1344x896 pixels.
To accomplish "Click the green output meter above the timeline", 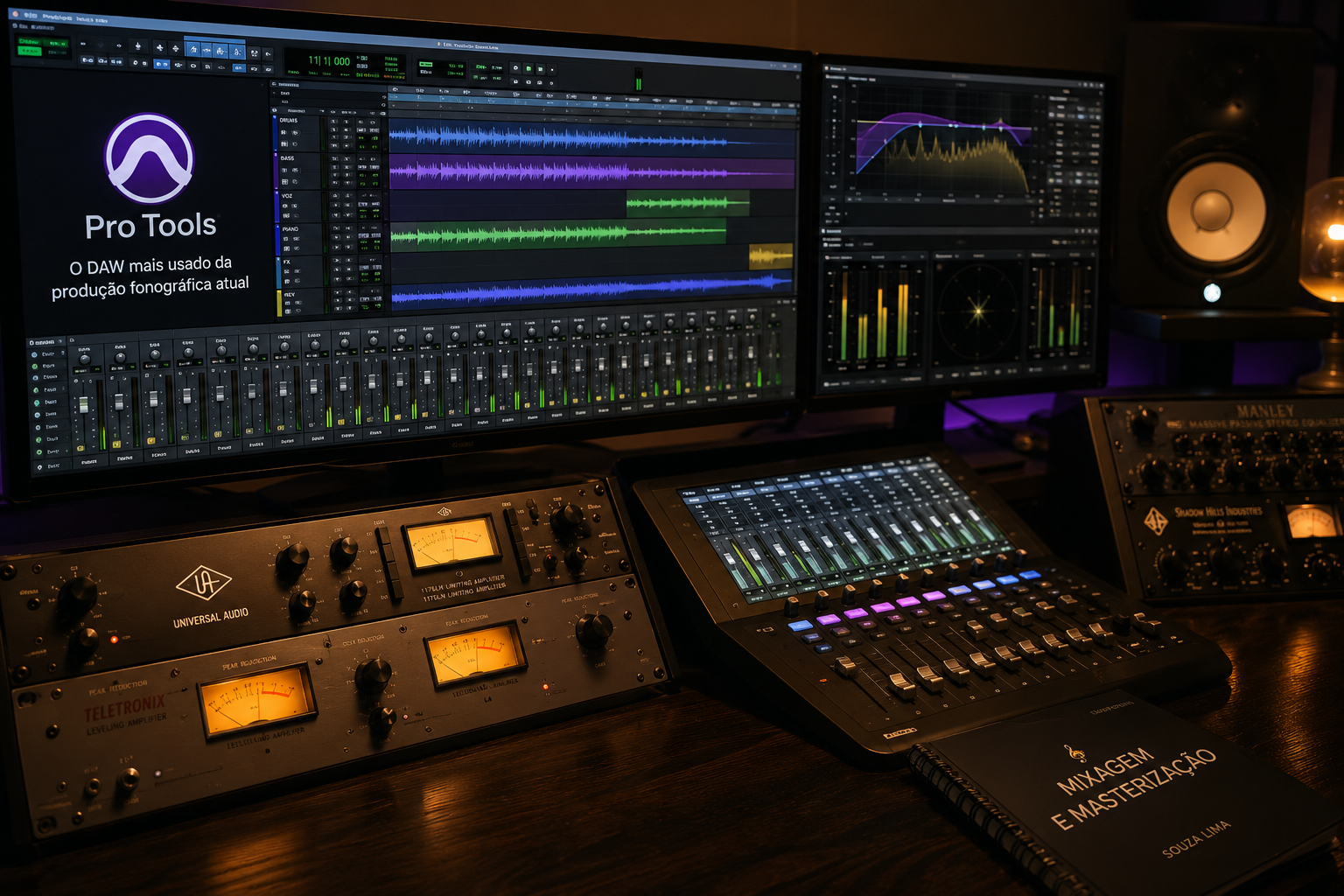I will click(x=639, y=79).
